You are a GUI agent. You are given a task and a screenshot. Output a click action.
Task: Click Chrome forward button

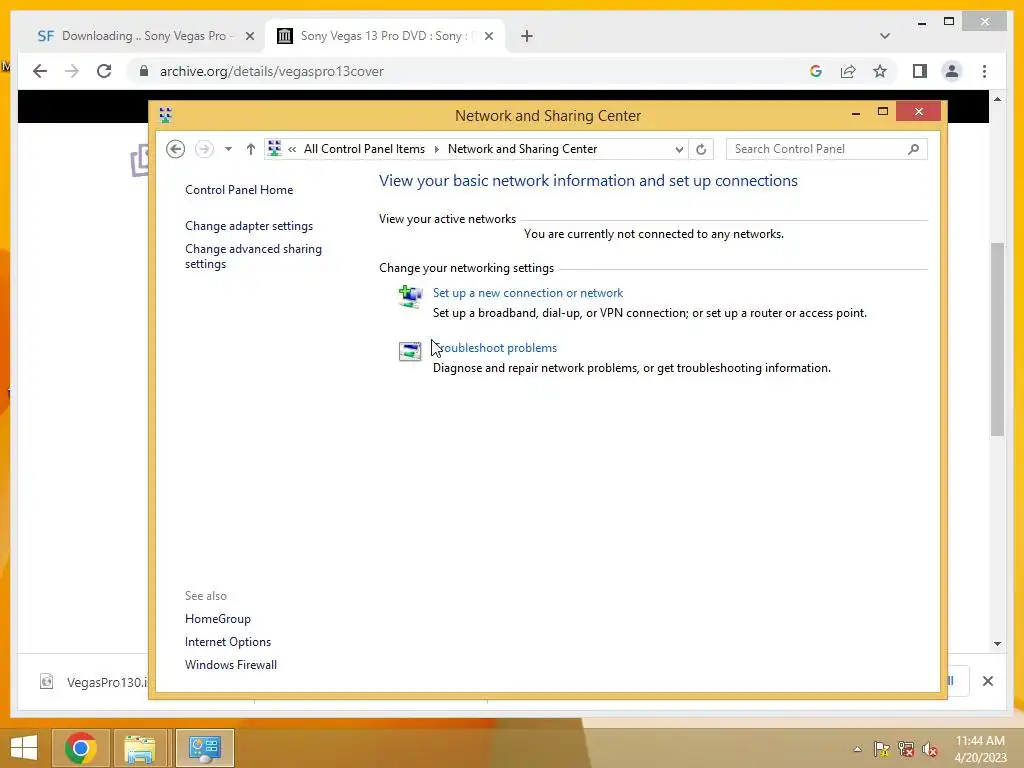[x=72, y=71]
